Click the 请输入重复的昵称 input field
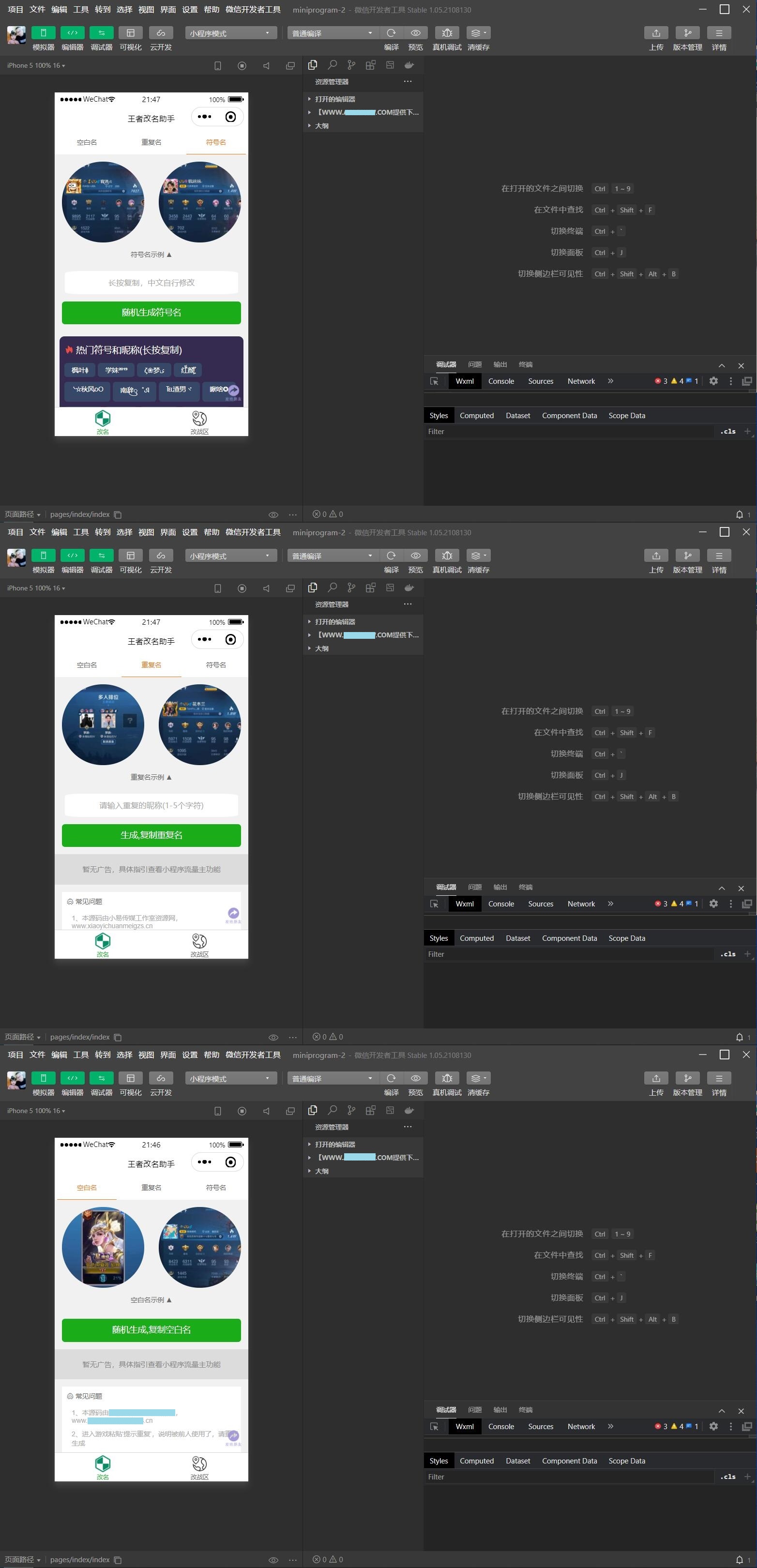The image size is (757, 1568). coord(151,805)
